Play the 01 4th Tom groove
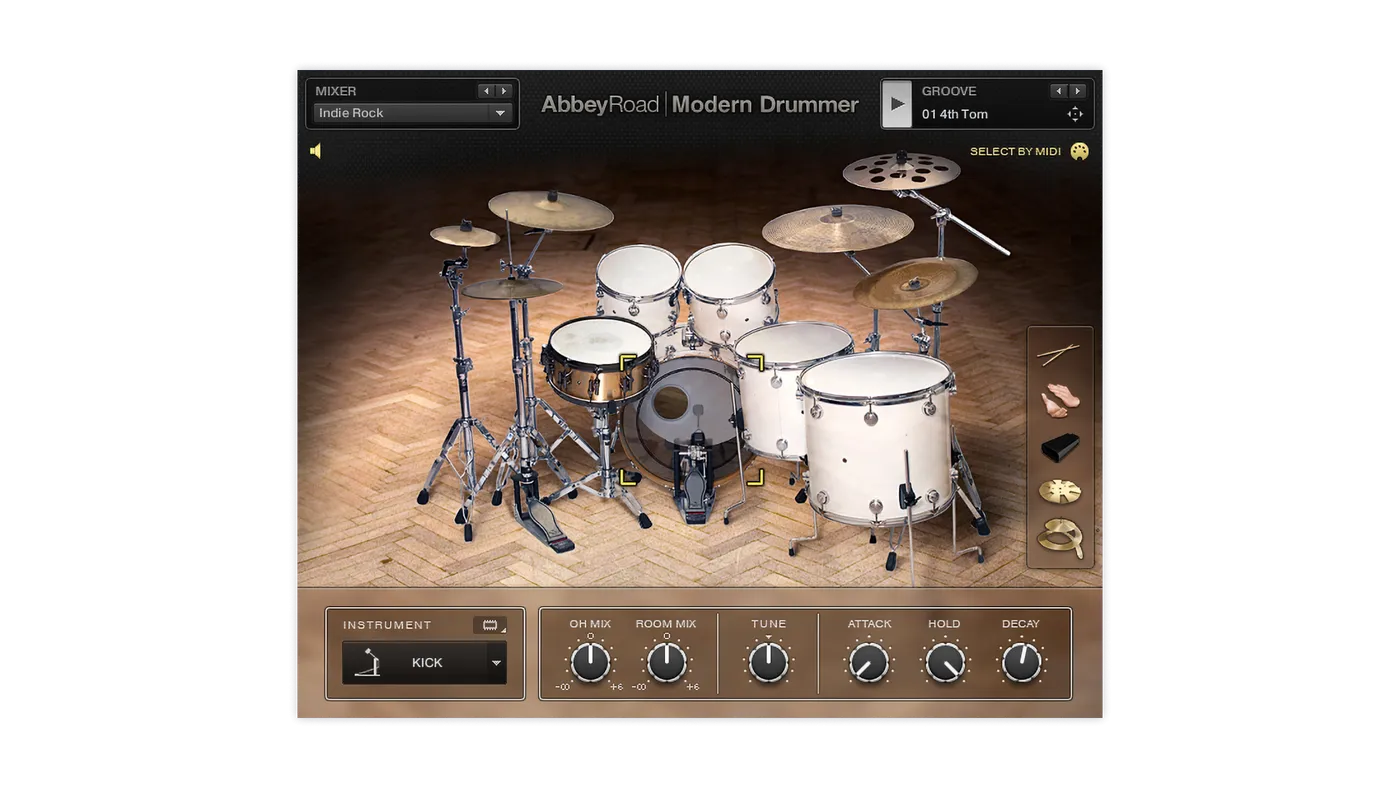1400x788 pixels. pyautogui.click(x=897, y=104)
